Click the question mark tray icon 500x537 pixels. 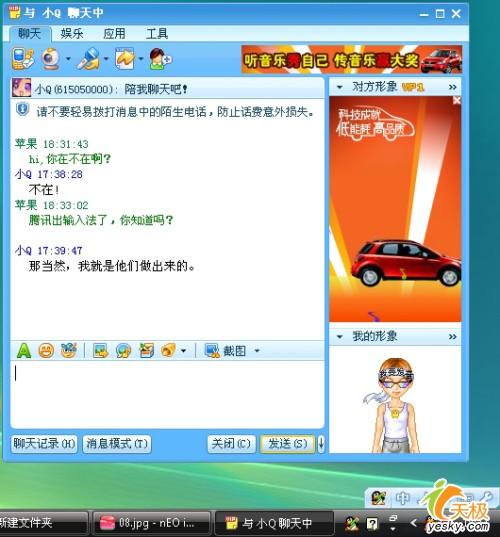[x=372, y=523]
